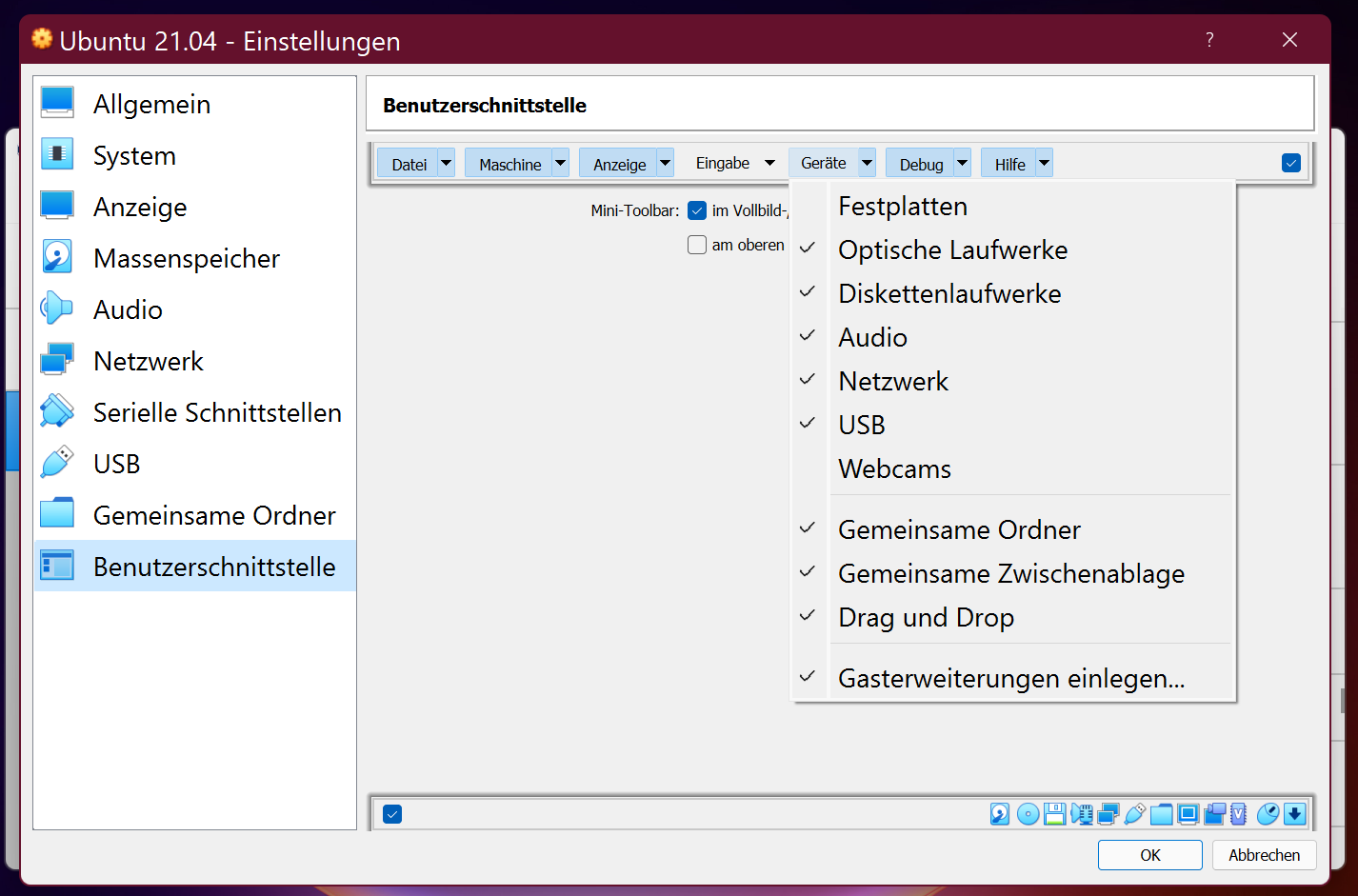Image resolution: width=1358 pixels, height=896 pixels.
Task: Enable Festplatten in the Geräte menu
Action: coord(1013,206)
